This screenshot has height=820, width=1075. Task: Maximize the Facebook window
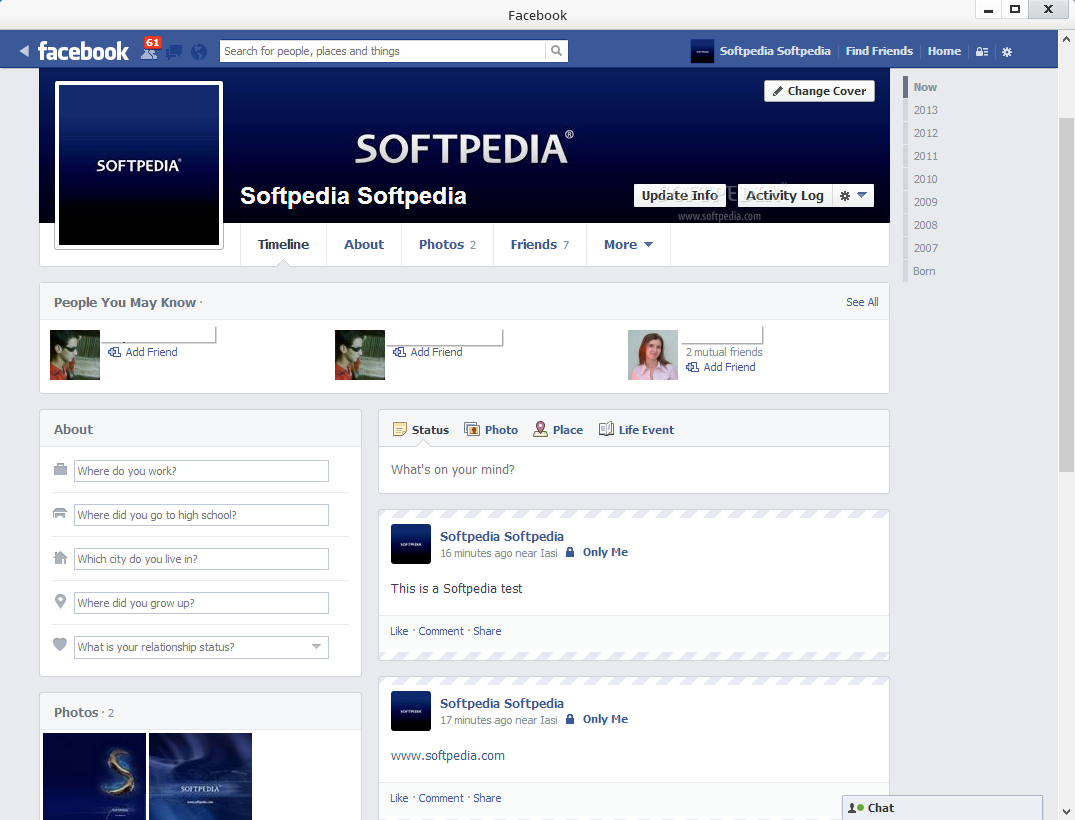coord(1015,9)
